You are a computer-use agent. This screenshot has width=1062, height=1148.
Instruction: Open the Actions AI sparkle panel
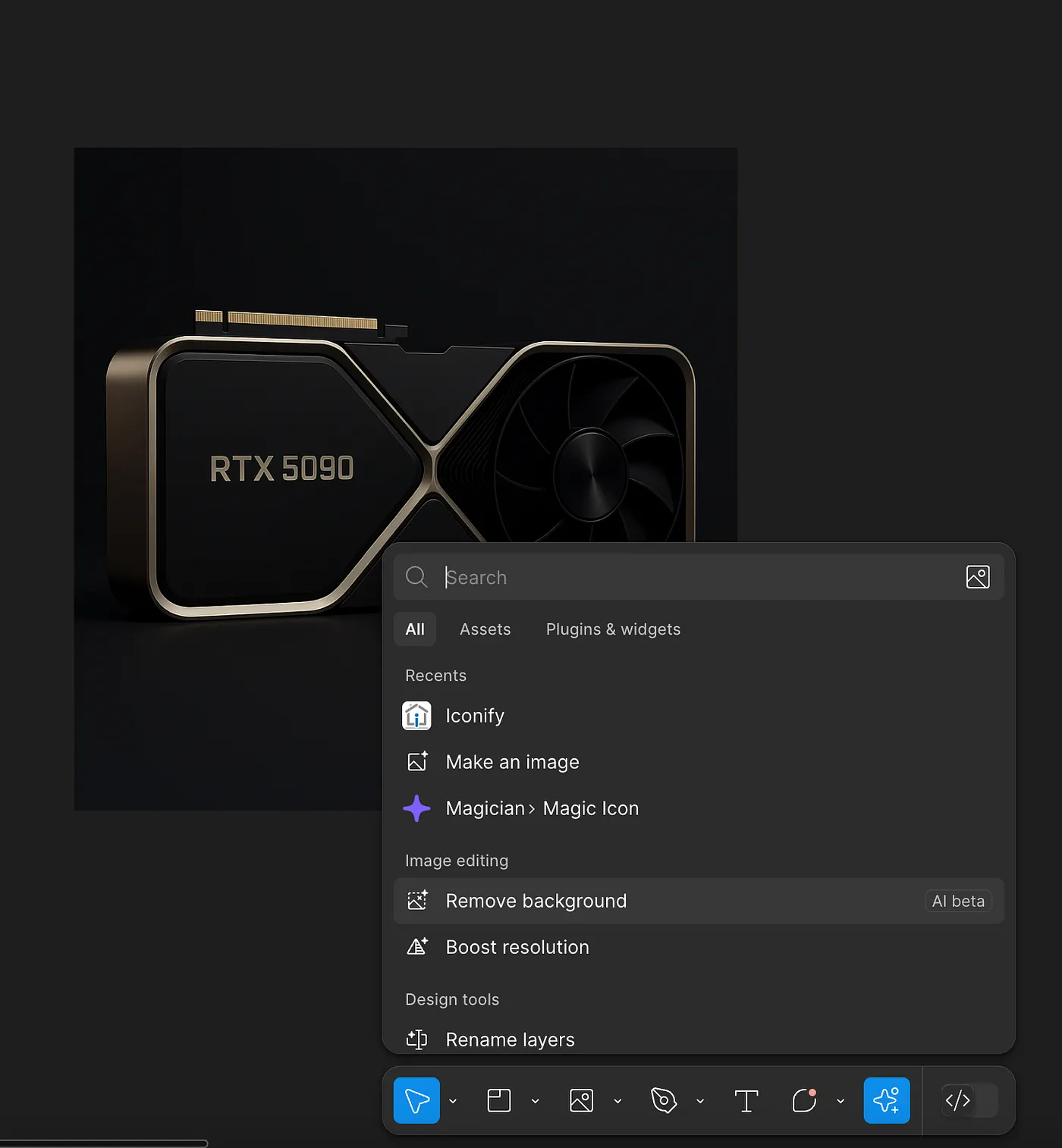point(887,1100)
